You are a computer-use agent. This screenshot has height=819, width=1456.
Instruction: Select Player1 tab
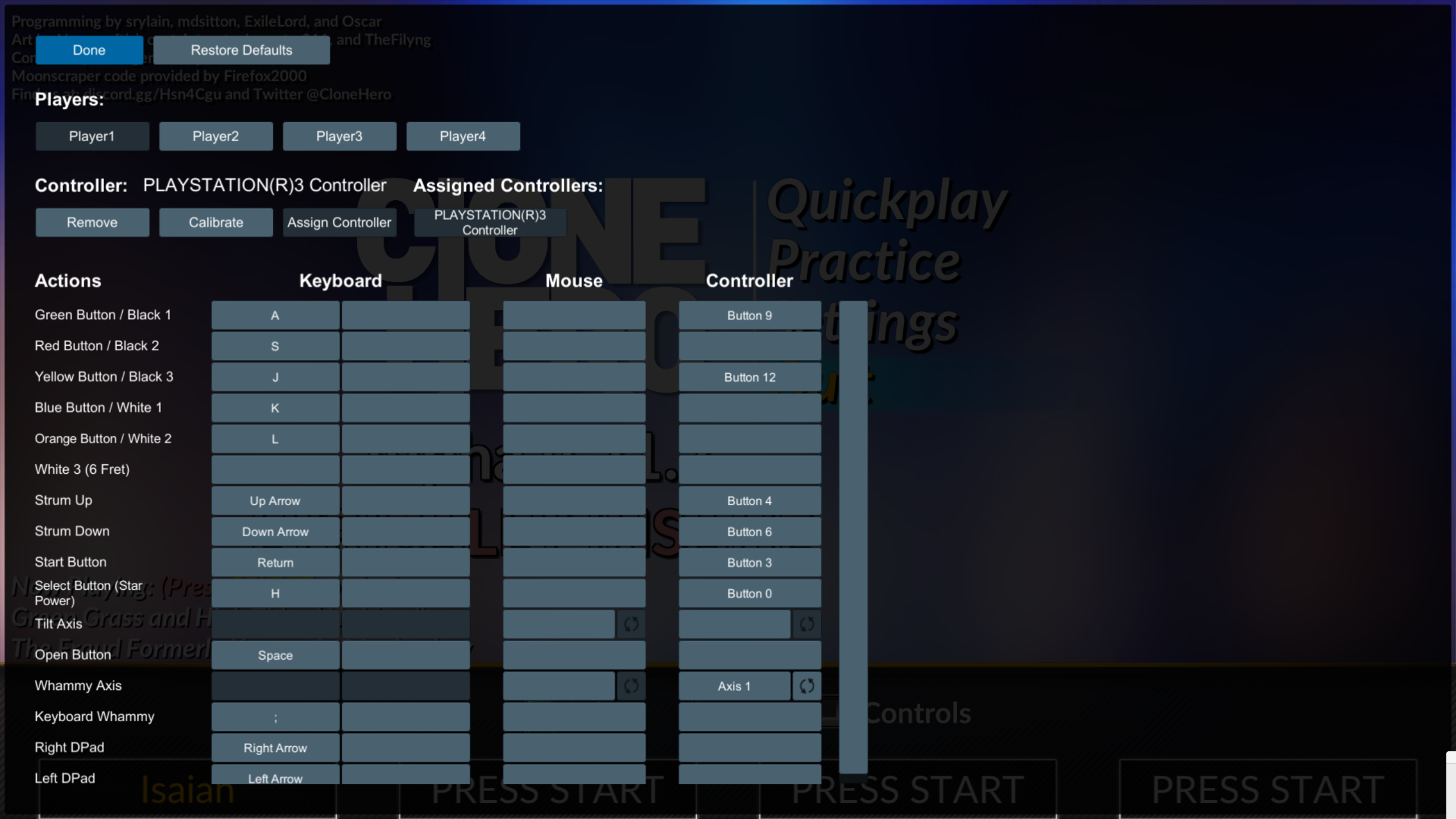92,136
